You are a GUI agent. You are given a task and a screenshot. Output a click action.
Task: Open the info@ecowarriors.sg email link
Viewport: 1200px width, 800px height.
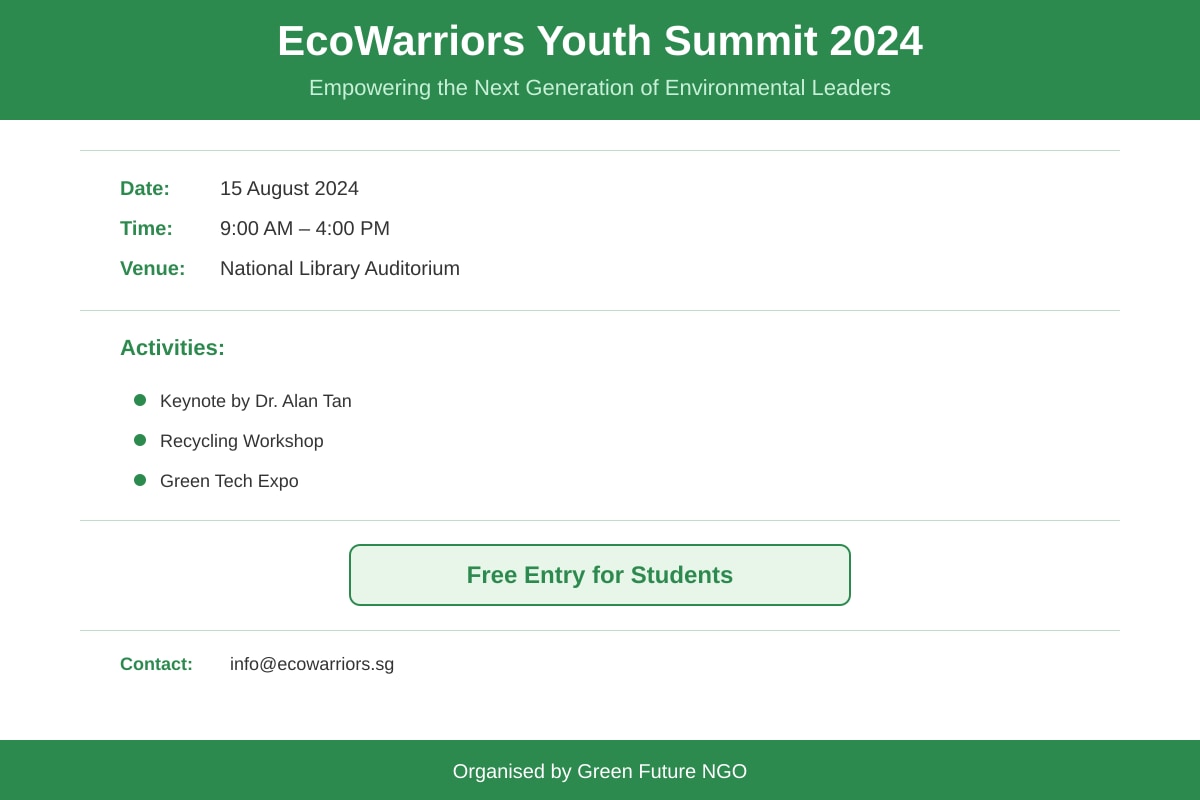[312, 664]
